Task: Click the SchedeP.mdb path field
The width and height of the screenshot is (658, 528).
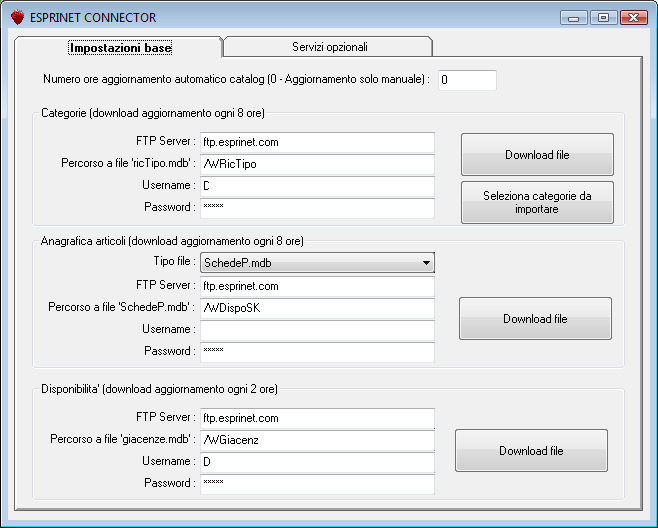Action: click(x=317, y=308)
